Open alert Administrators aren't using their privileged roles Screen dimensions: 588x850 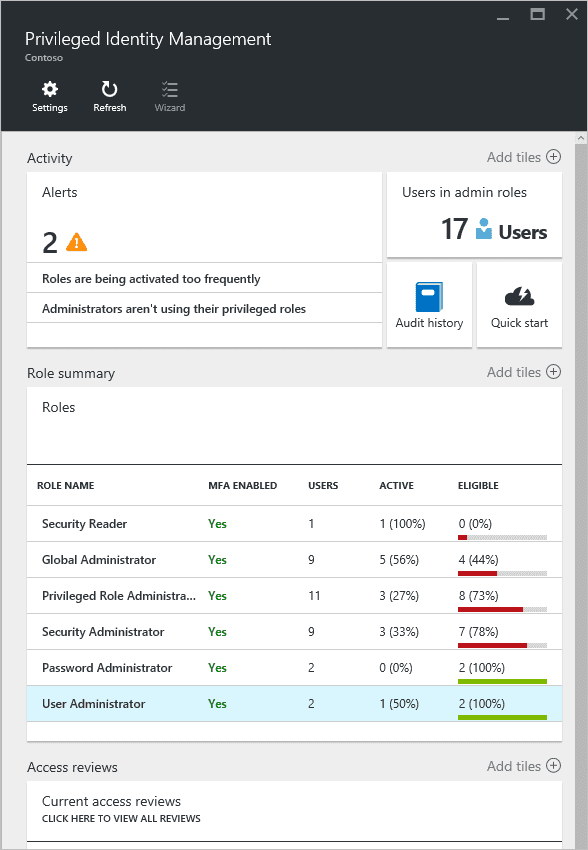point(204,308)
